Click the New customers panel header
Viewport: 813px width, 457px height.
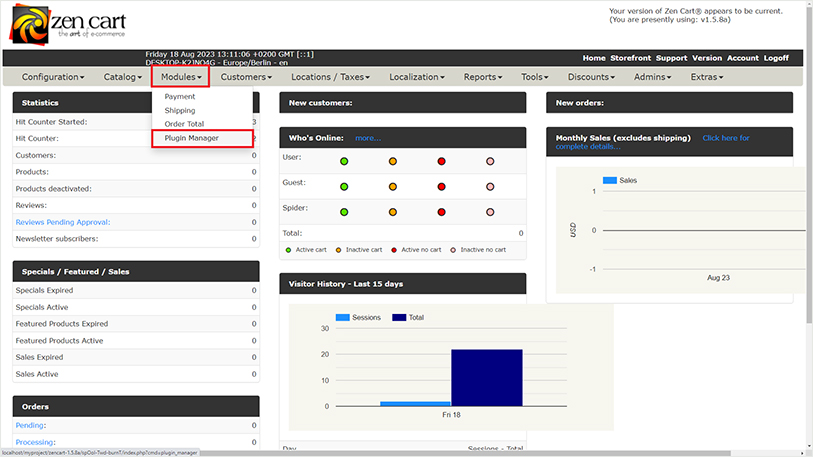point(402,103)
